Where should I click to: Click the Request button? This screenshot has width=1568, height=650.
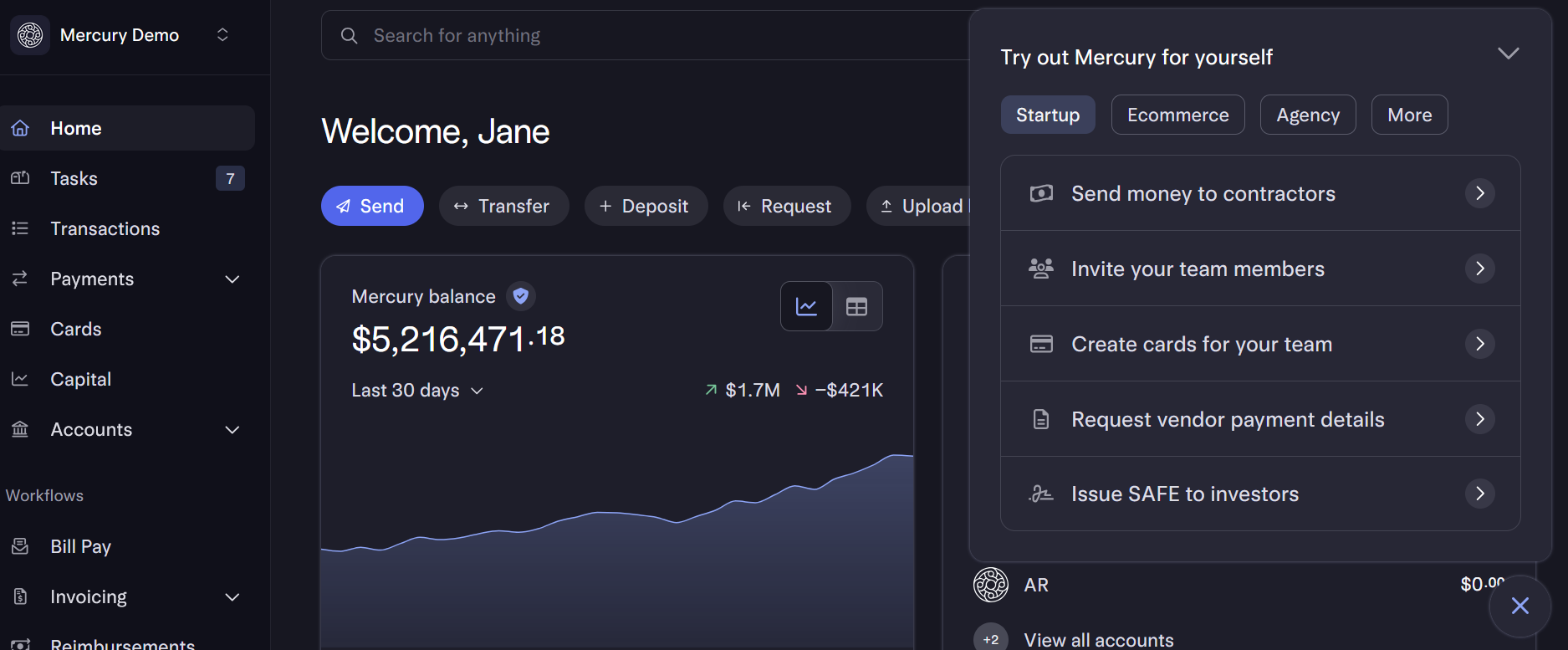click(787, 206)
